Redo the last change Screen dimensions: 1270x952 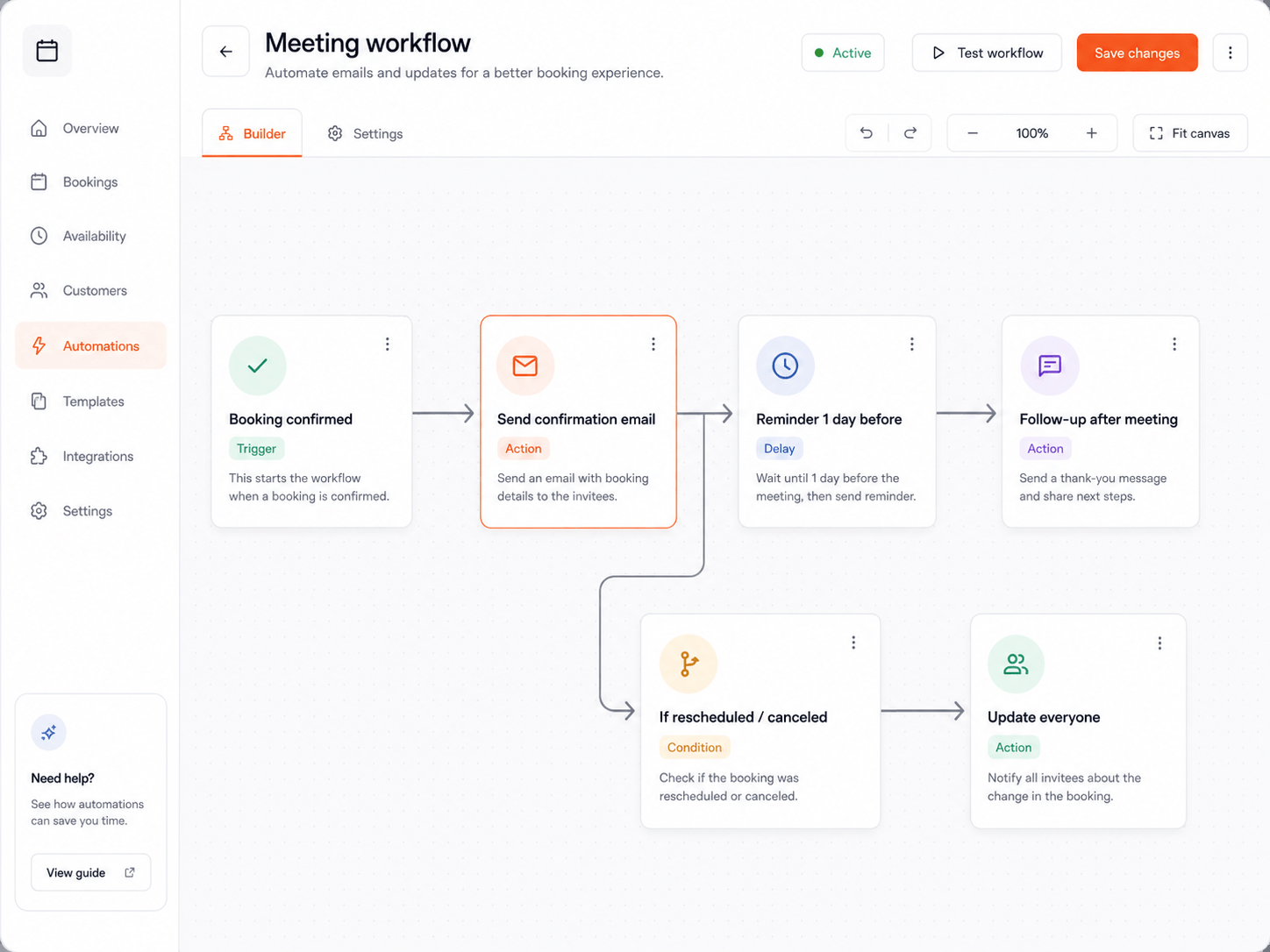(x=910, y=133)
